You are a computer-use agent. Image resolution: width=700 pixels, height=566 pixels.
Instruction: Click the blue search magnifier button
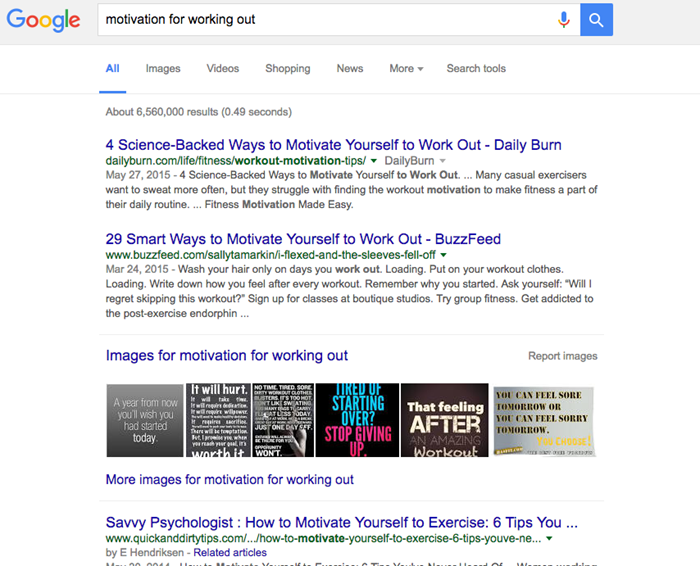(596, 20)
